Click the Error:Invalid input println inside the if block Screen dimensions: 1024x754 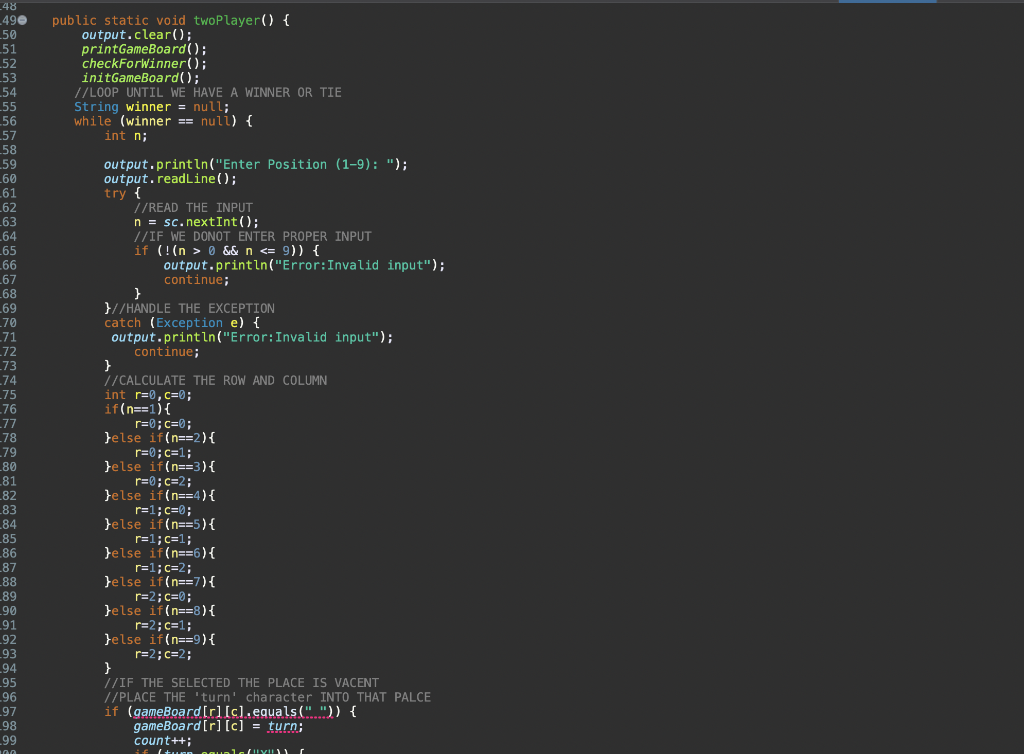304,265
